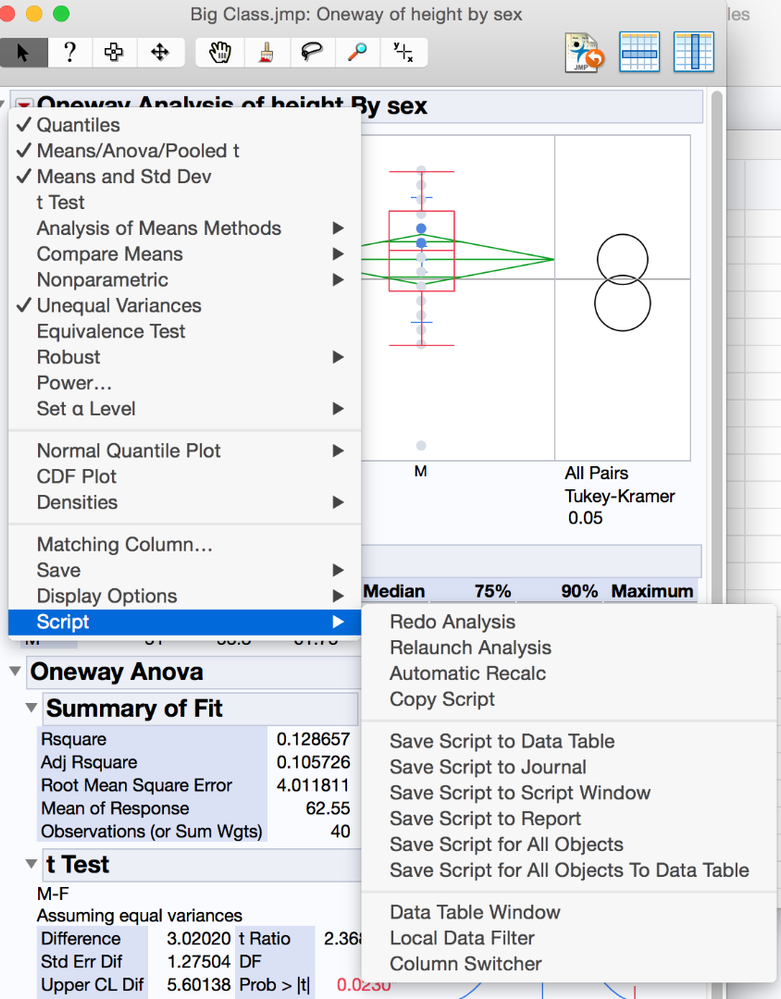Click the red triangle Oneway Analysis menu
Viewport: 781px width, 999px height.
24,104
